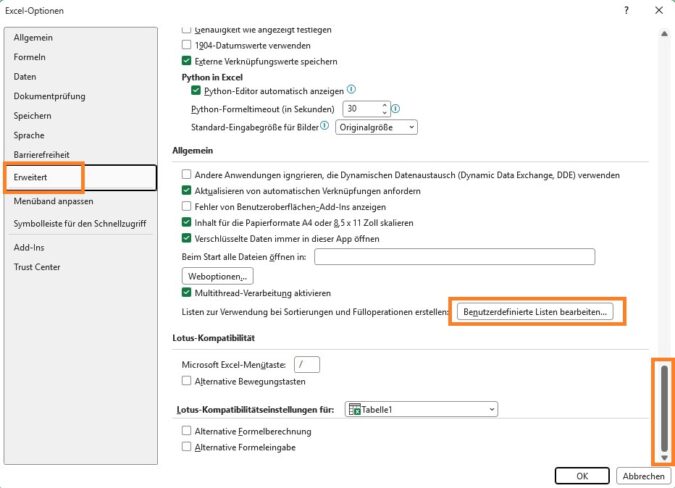Enable 1904-Datumswerte verwenden checkbox
This screenshot has height=488, width=675.
187,45
